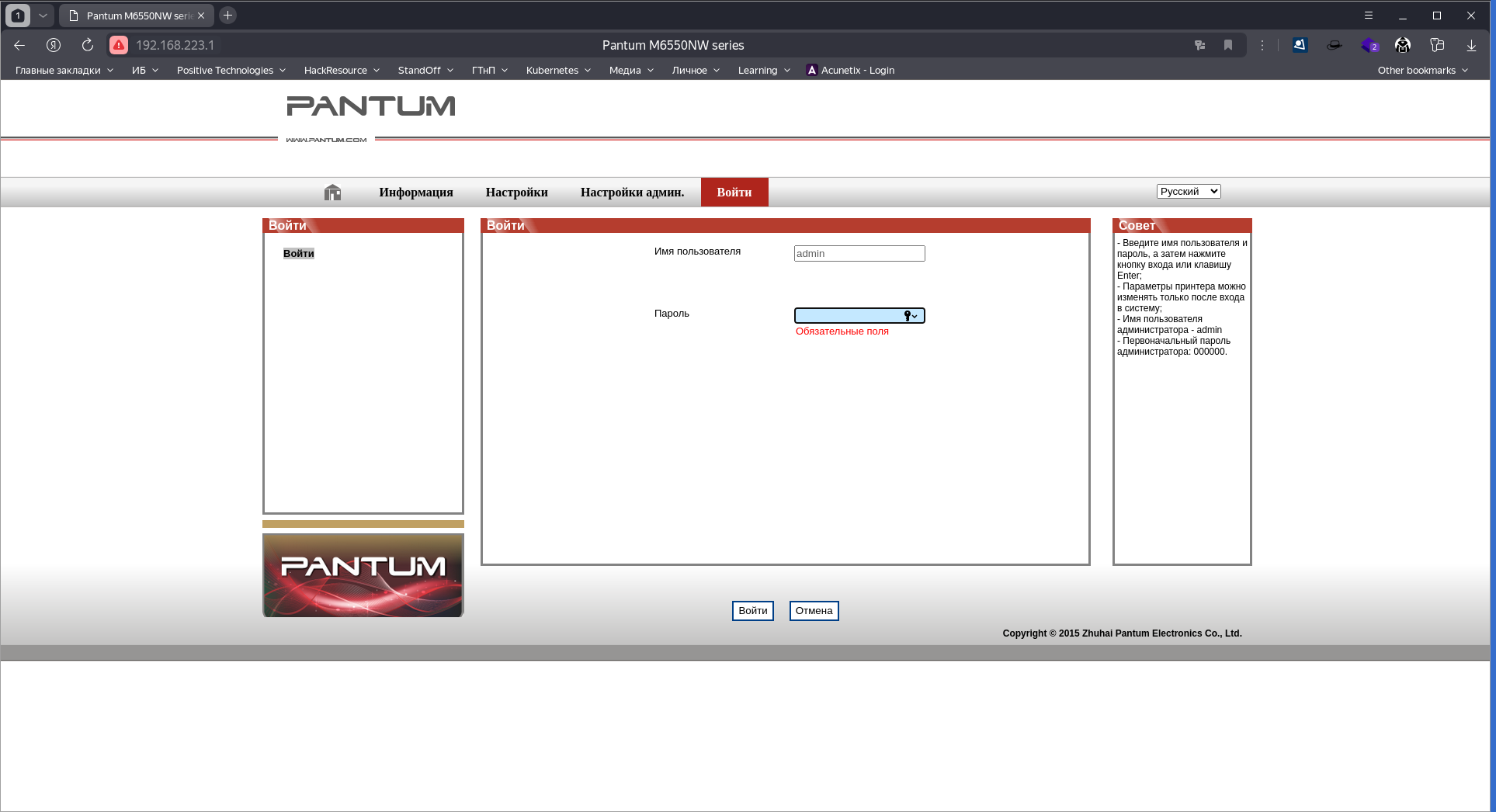
Task: Open the Главные закладки bookmarks folder
Action: tap(64, 70)
